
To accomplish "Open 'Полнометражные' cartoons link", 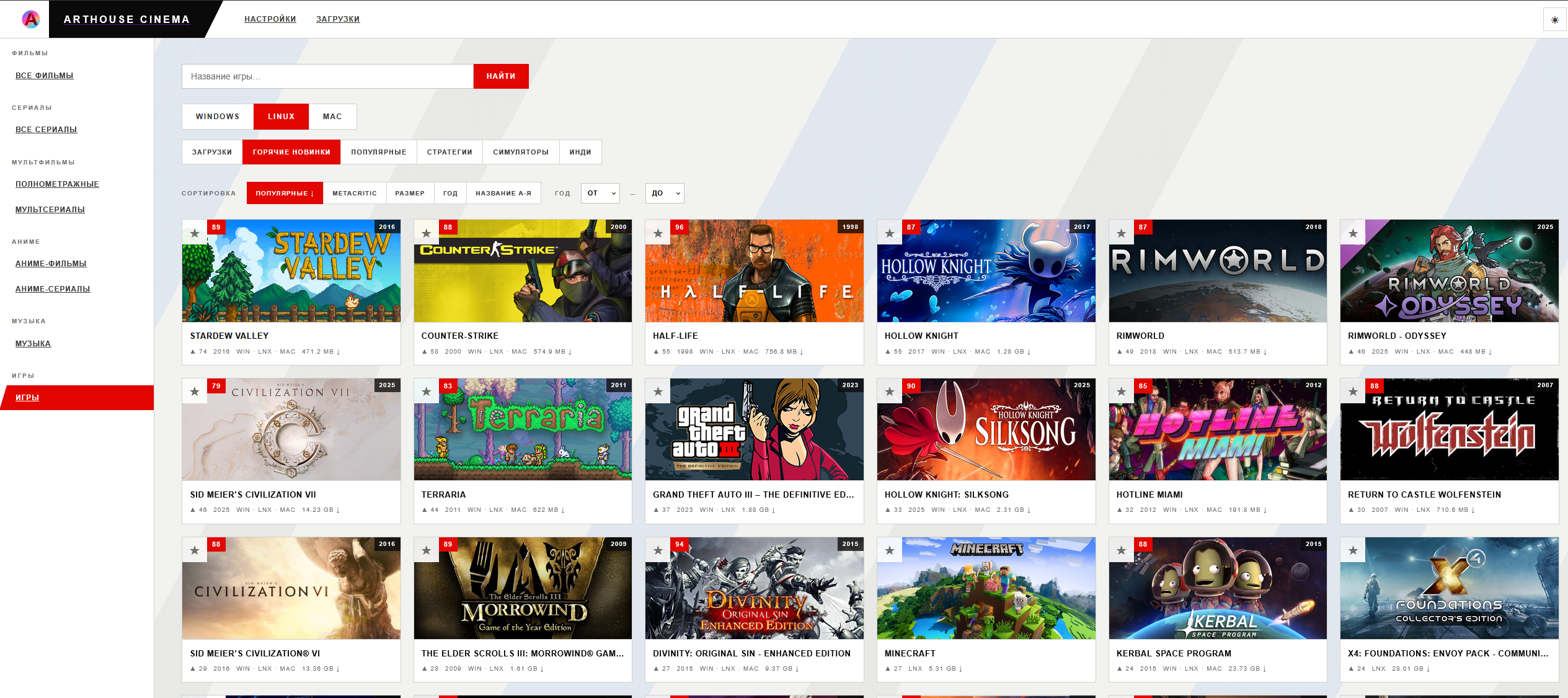I will (x=57, y=184).
